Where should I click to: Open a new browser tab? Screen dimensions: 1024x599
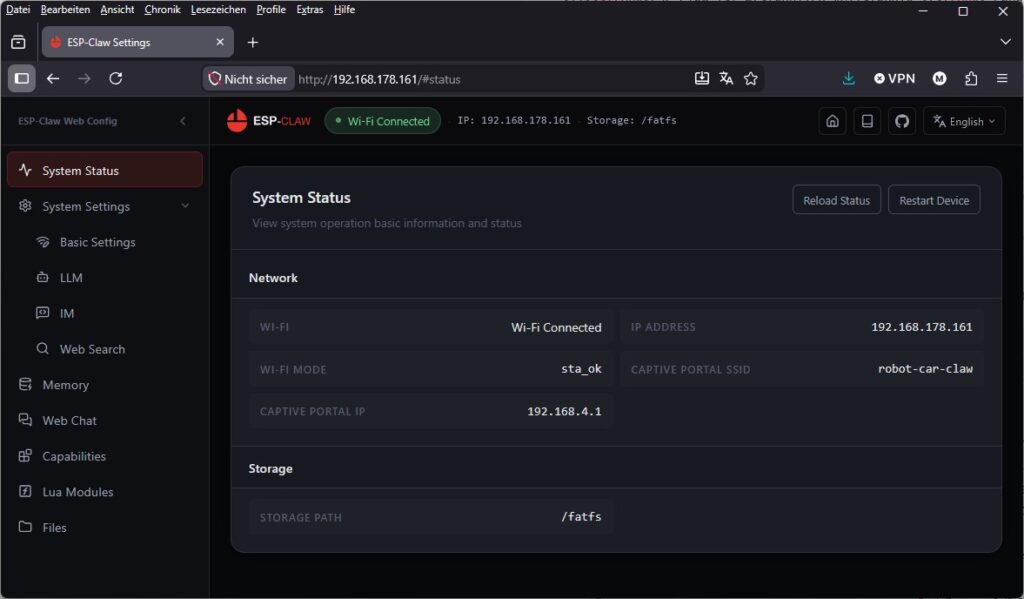tap(253, 42)
